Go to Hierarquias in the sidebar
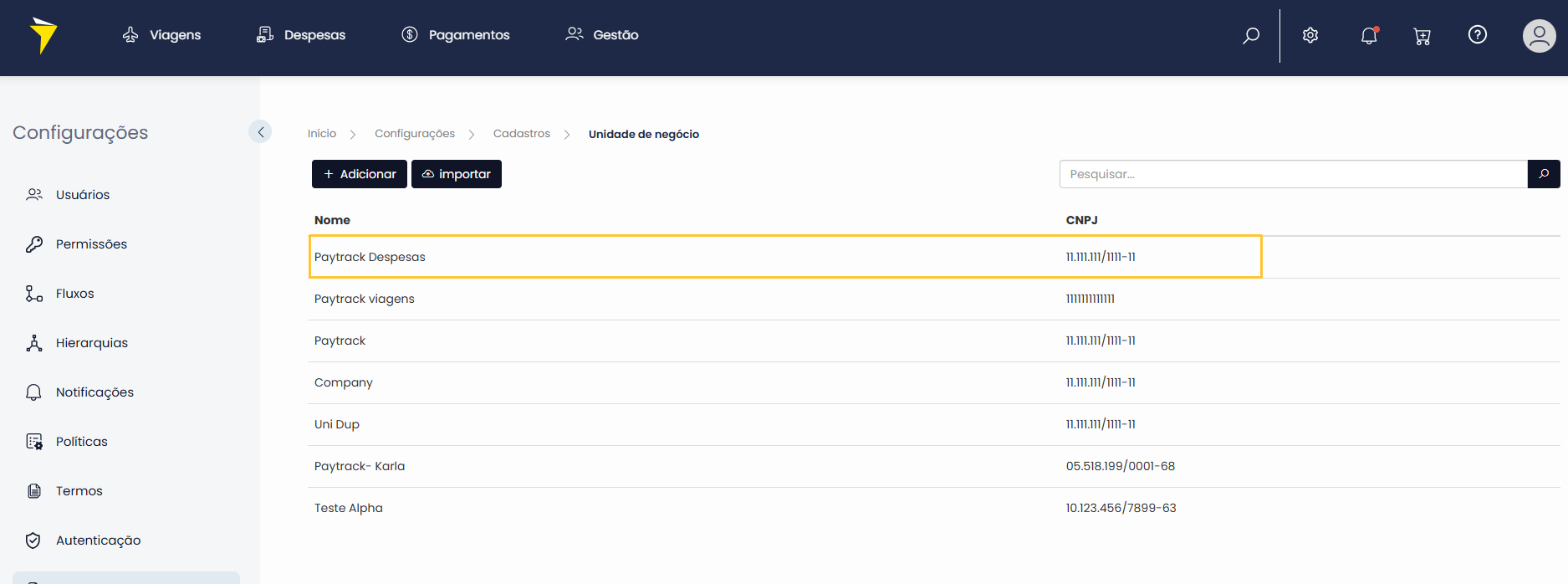This screenshot has height=584, width=1568. (77, 343)
